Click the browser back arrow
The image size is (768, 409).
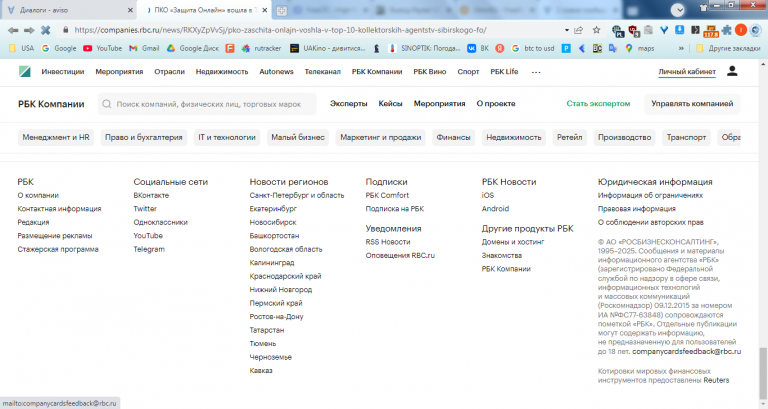click(x=13, y=30)
